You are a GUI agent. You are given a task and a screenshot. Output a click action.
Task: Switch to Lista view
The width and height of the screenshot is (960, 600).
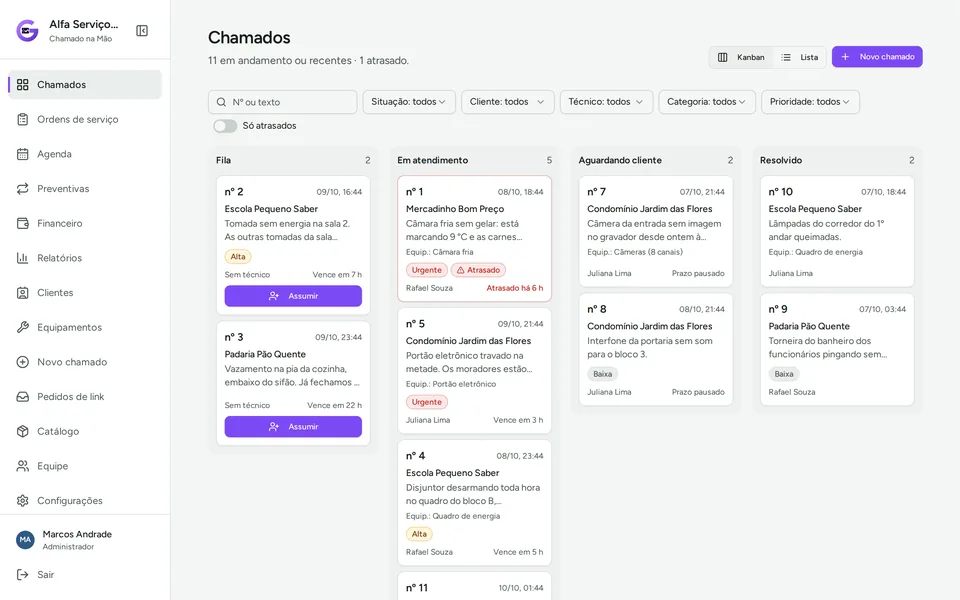tap(799, 57)
